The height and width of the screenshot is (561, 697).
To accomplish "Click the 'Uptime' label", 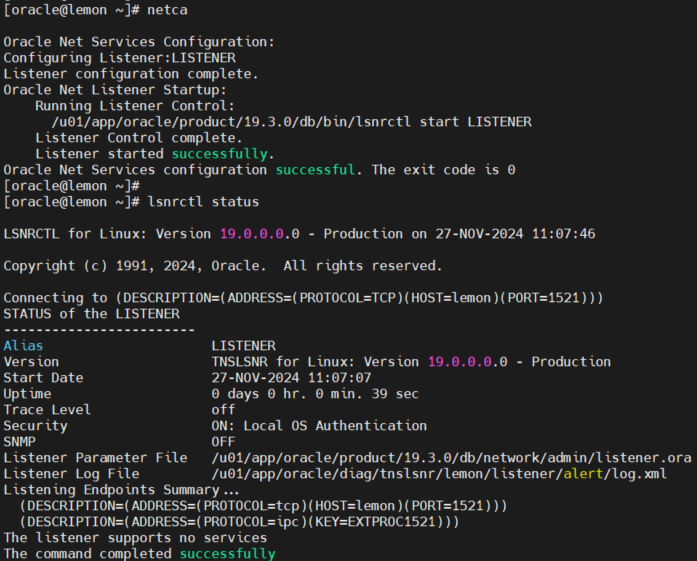I will (x=27, y=394).
